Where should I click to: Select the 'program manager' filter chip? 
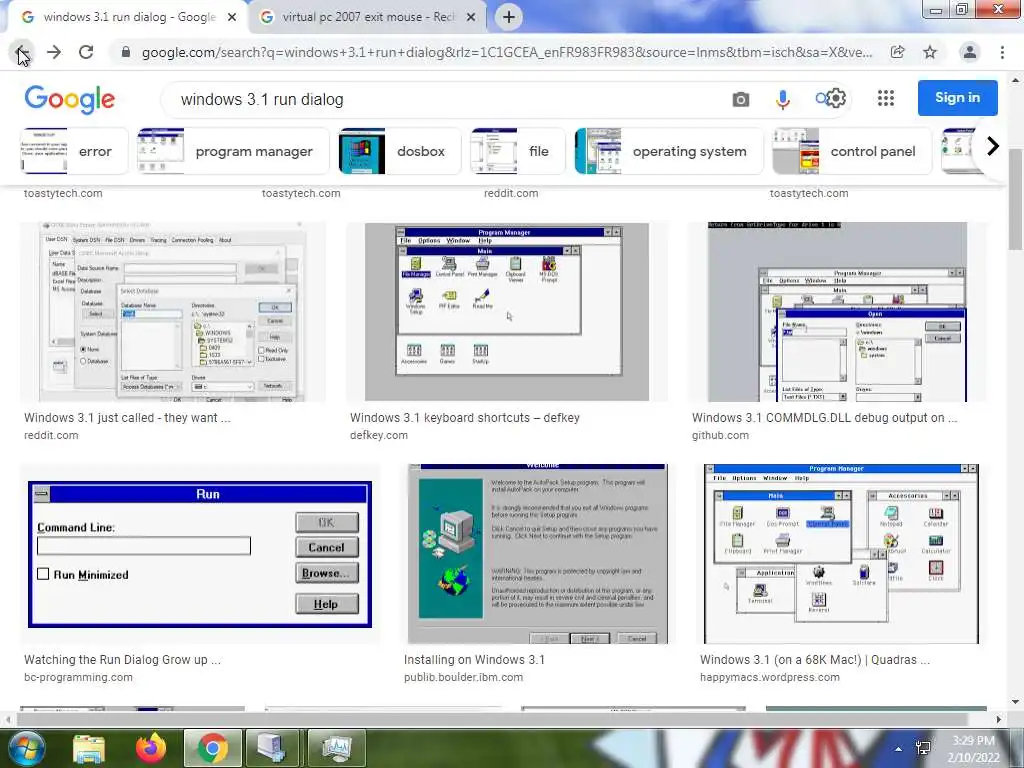[x=233, y=152]
